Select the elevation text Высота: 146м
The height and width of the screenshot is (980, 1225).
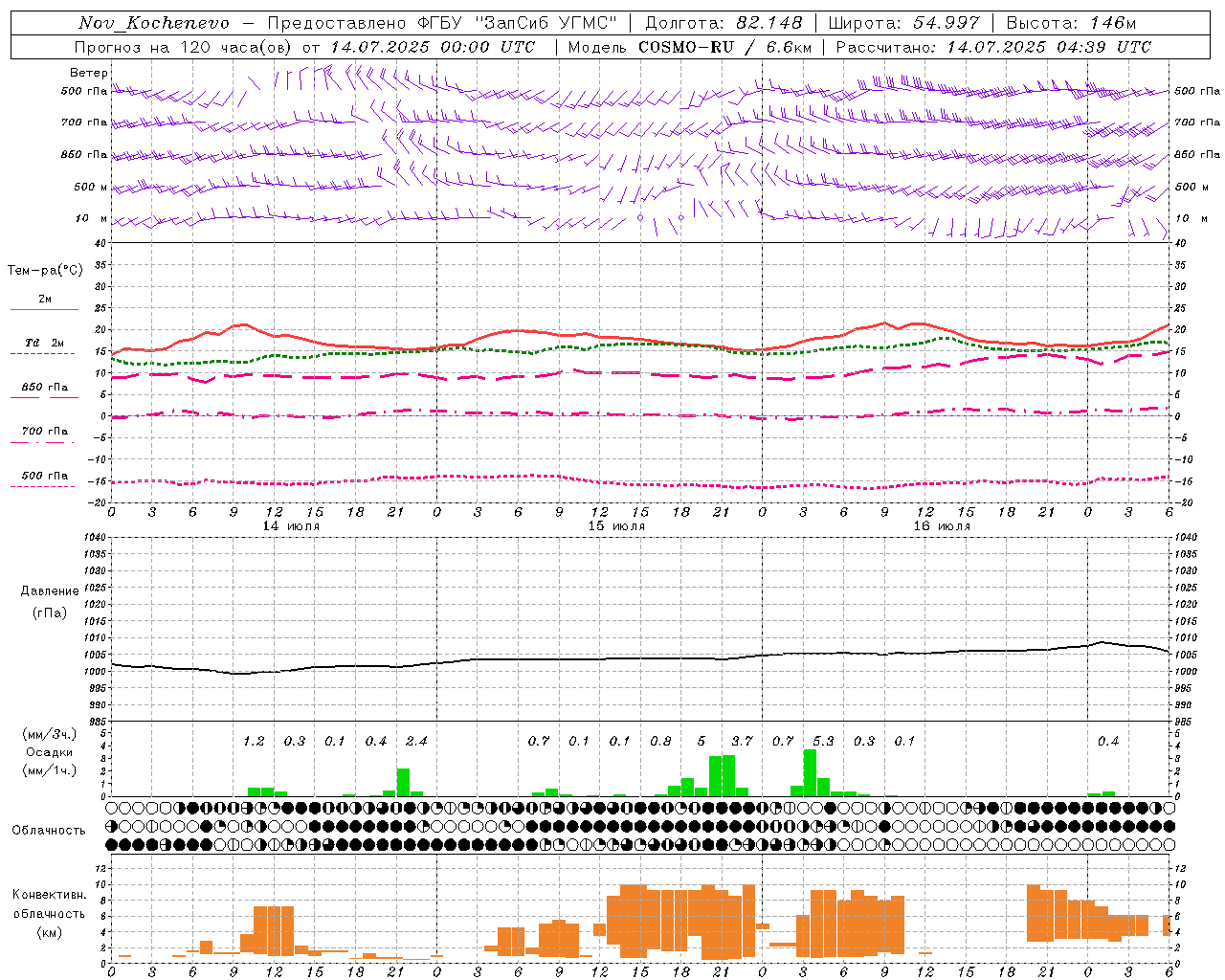(x=1072, y=23)
